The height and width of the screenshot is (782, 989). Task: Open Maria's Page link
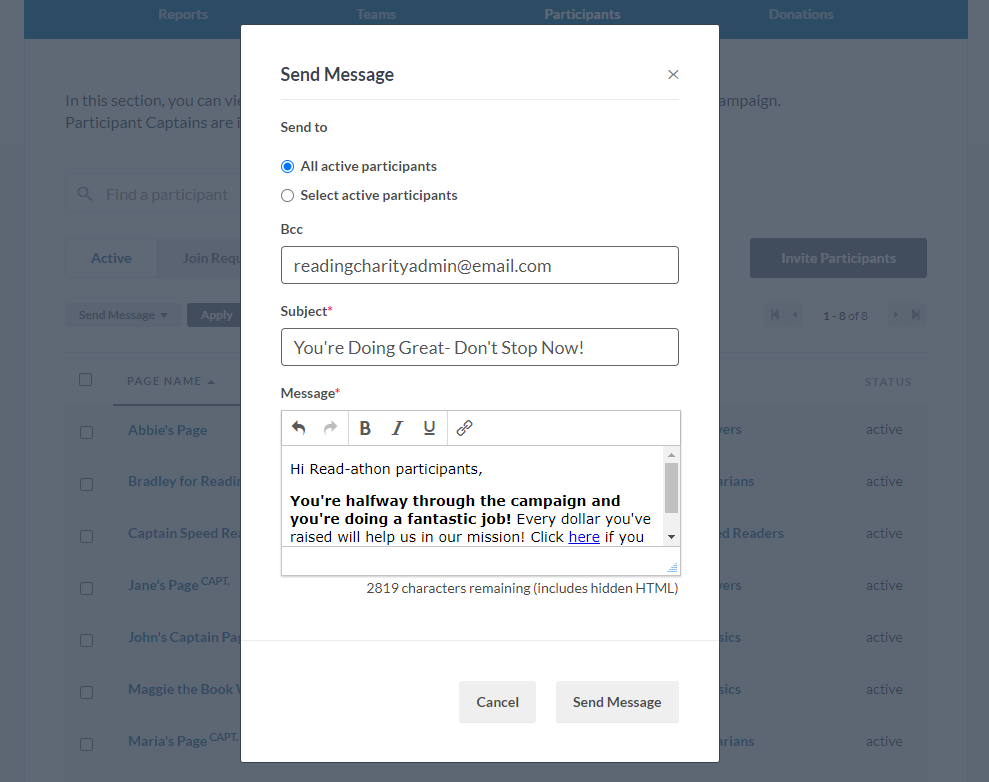pos(168,741)
